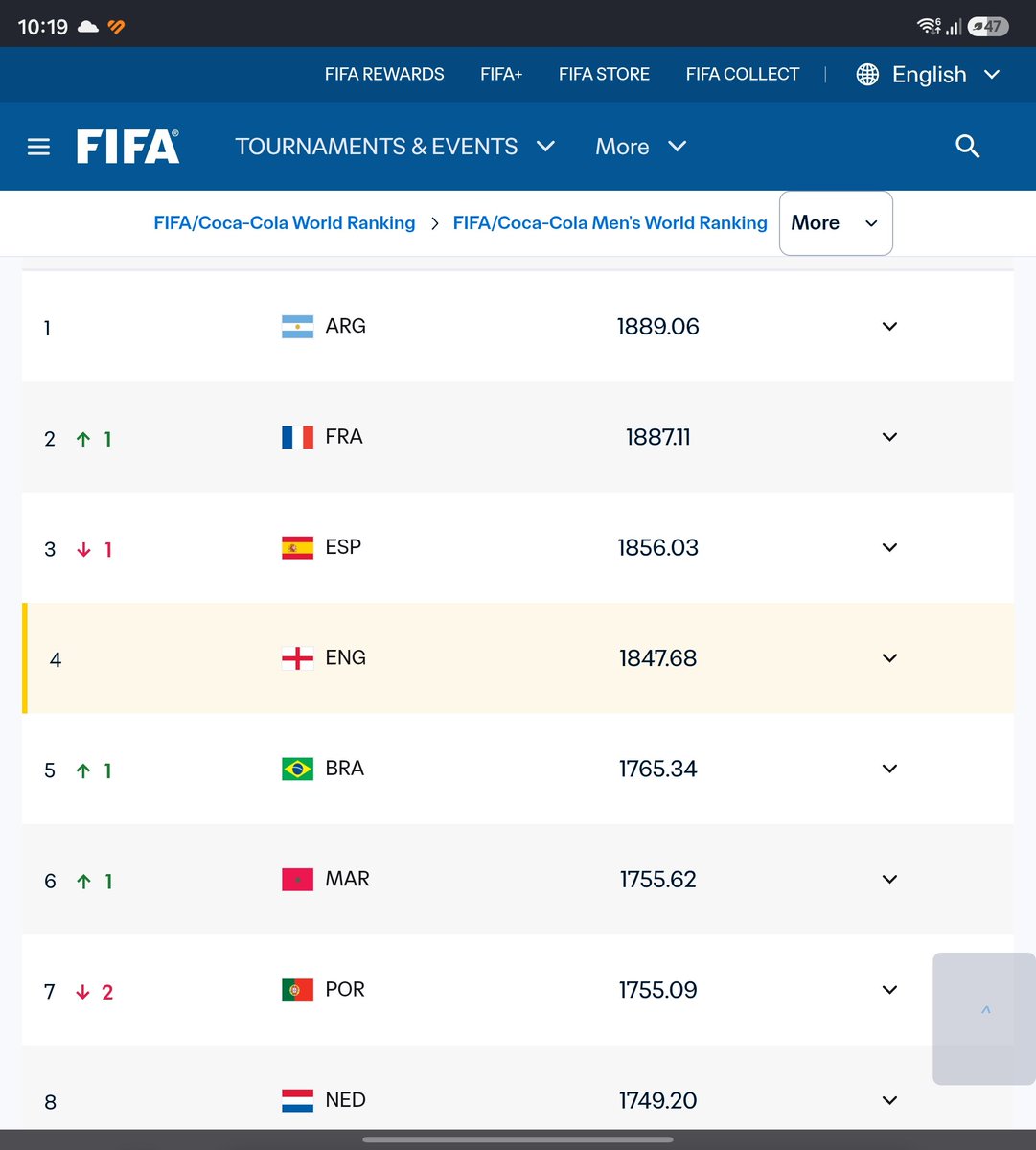Click the Morocco flag icon
Viewport: 1036px width, 1150px height.
[x=297, y=879]
